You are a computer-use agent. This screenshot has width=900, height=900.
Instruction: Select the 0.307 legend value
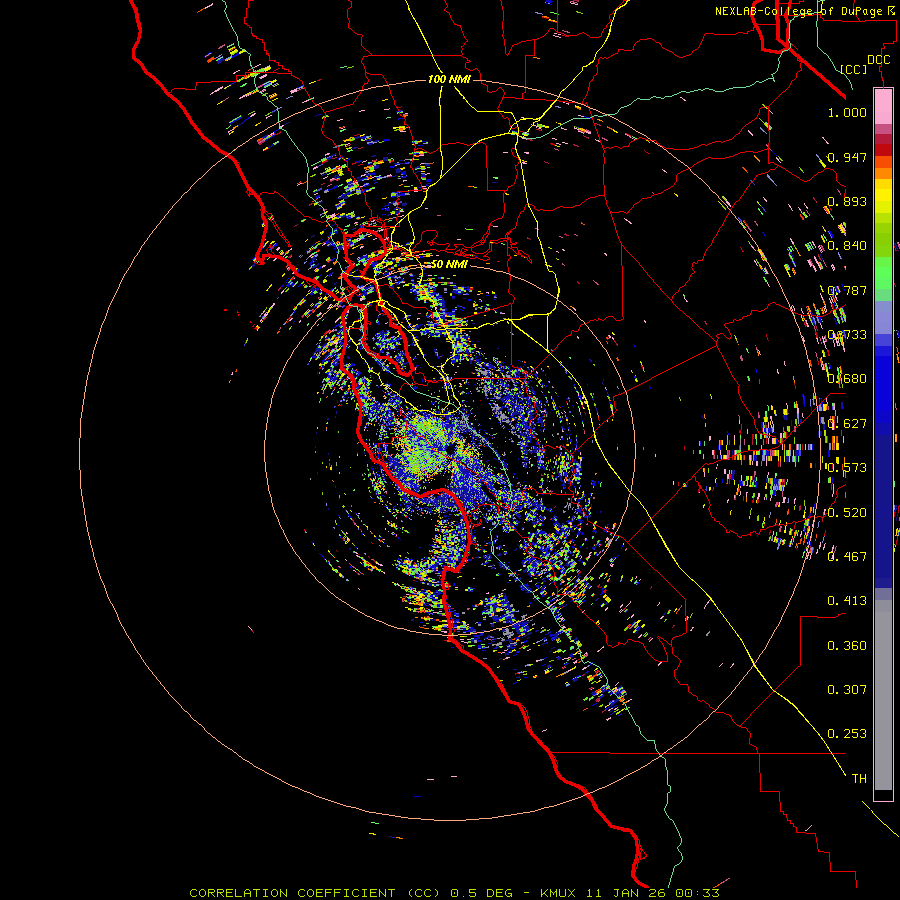(847, 690)
